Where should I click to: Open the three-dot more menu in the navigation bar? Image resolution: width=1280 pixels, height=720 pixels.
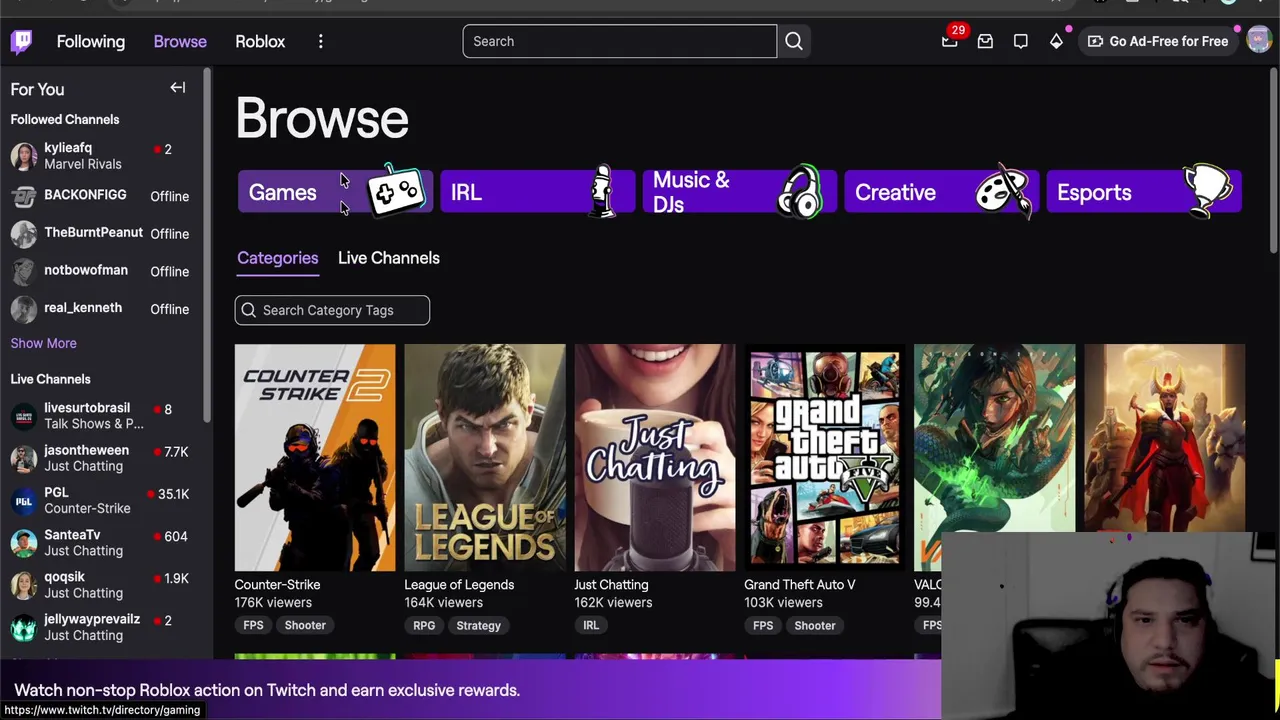(x=320, y=41)
